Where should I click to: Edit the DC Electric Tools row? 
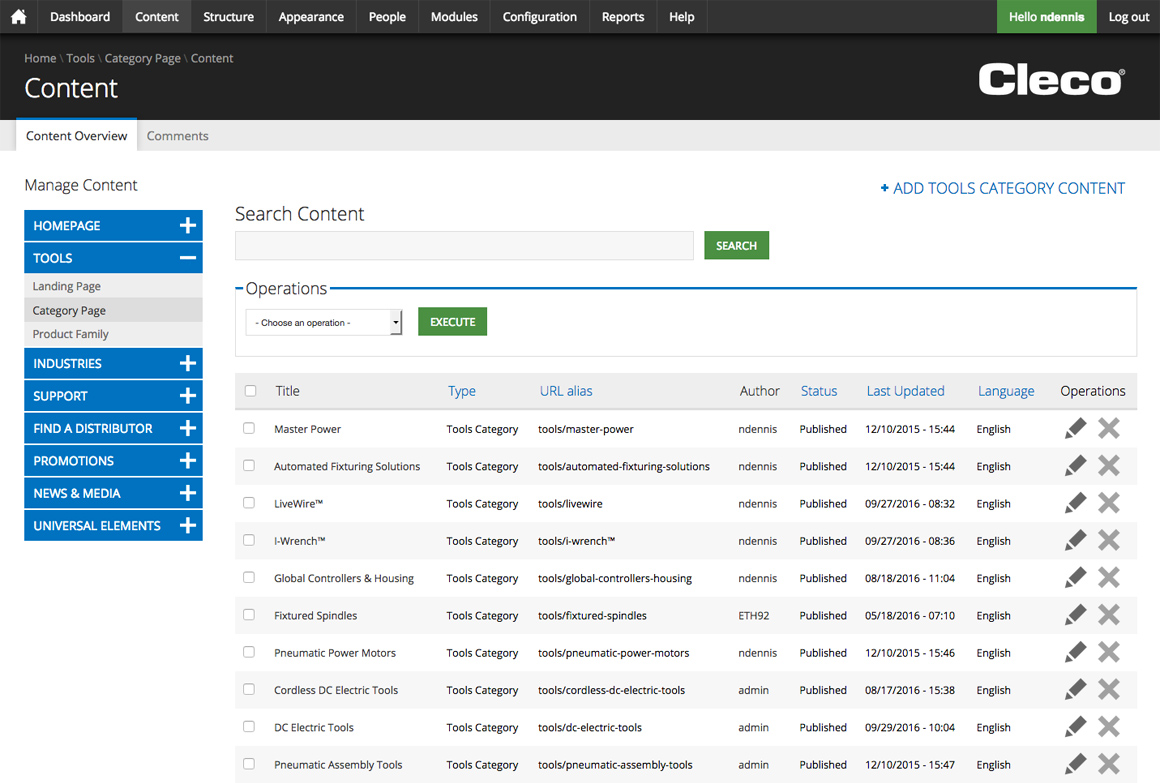1076,727
